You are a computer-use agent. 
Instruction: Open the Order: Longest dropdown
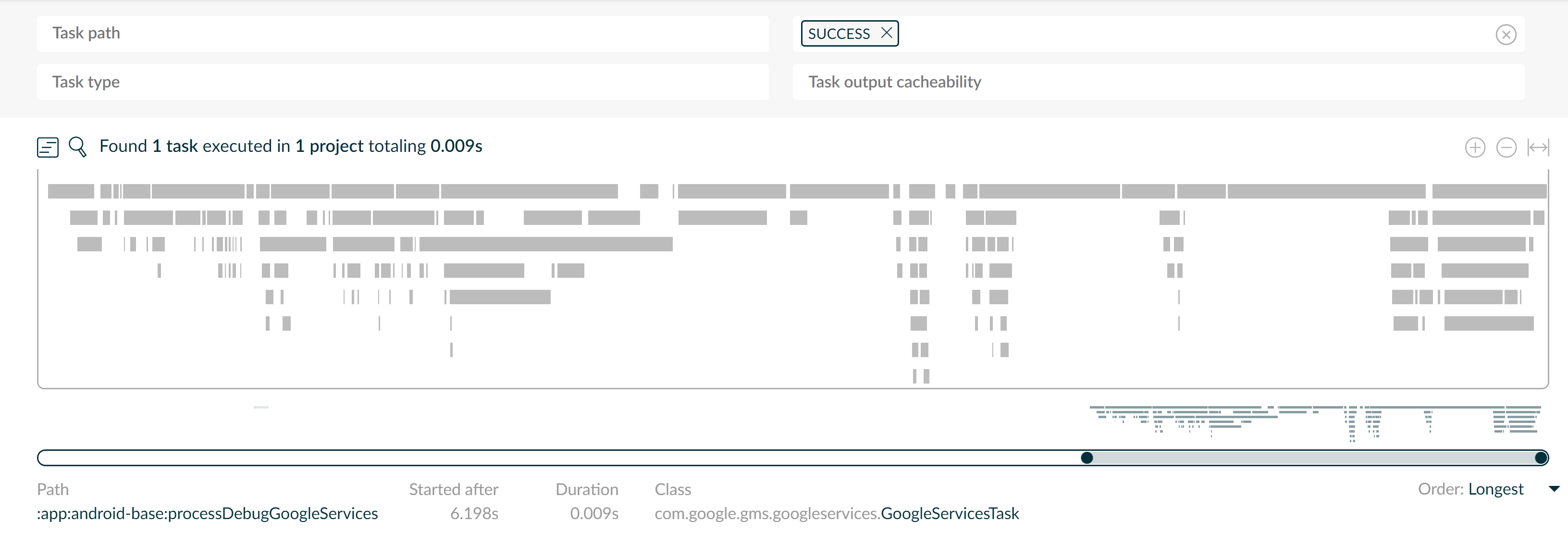(1495, 489)
